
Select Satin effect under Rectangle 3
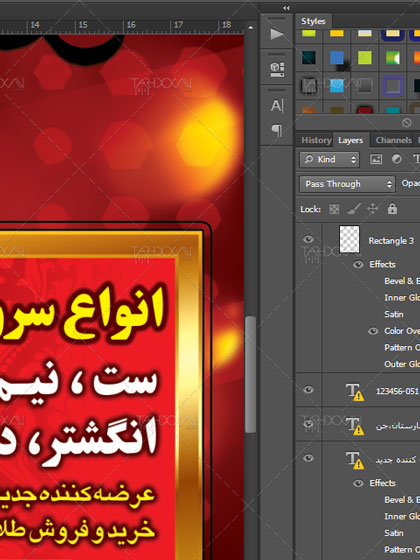394,314
